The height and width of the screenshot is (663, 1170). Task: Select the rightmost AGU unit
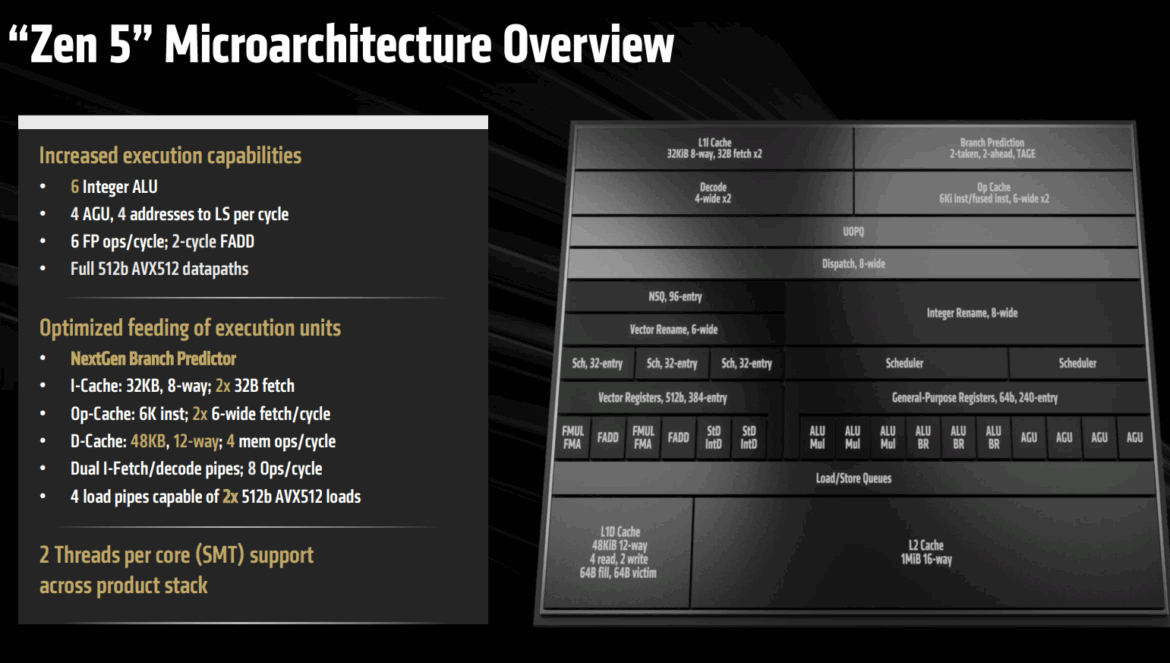tap(1134, 437)
